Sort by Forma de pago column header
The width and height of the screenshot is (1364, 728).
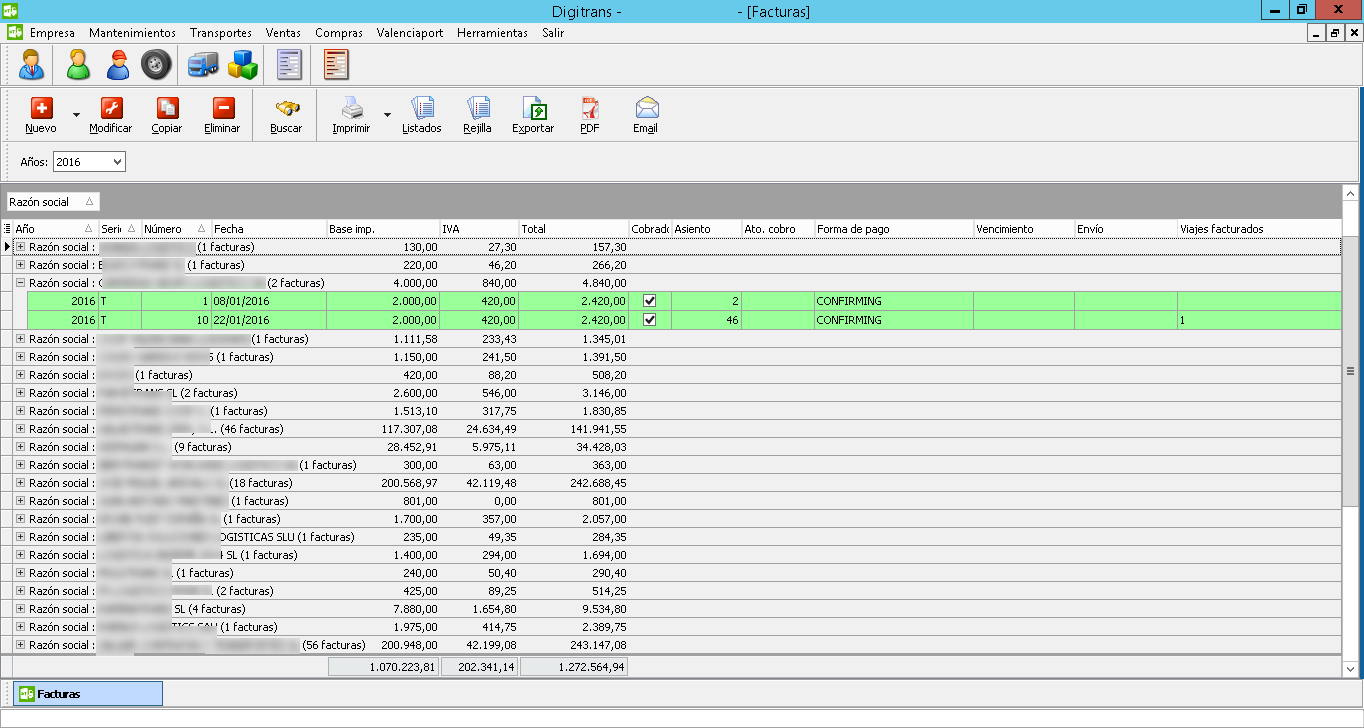pos(894,229)
